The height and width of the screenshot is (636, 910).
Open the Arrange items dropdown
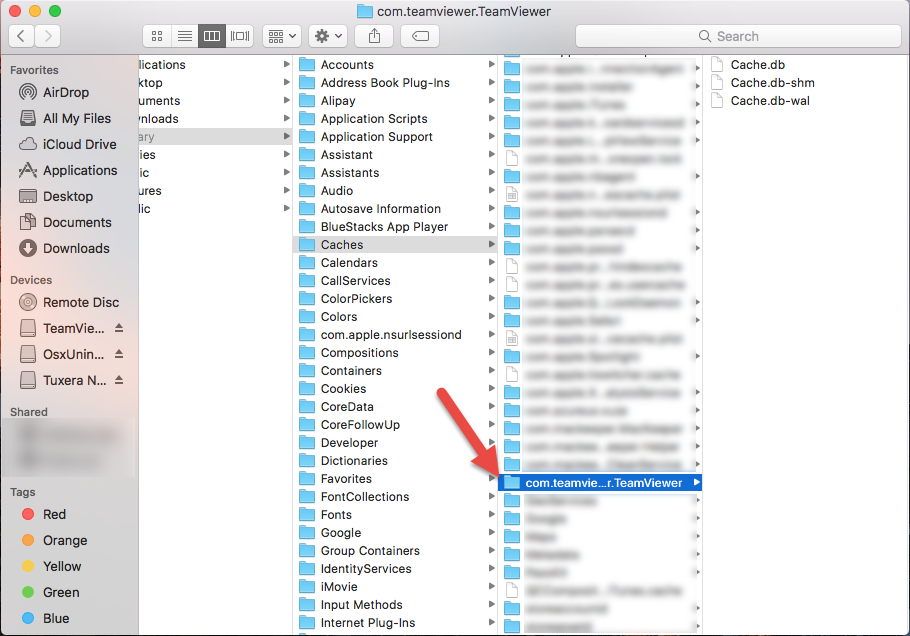click(281, 36)
